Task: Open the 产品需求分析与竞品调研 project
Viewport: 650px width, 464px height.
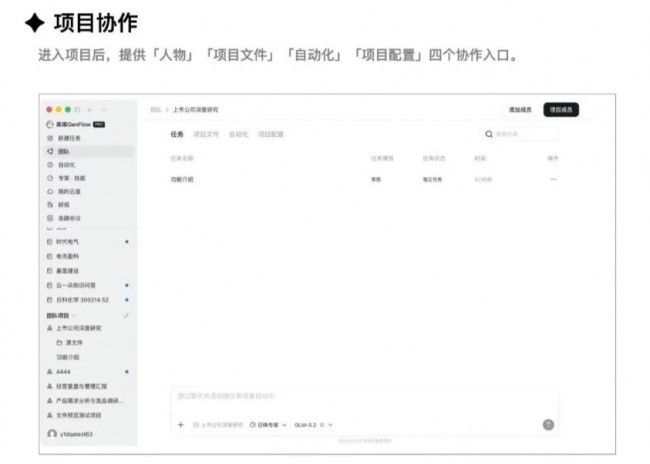Action: 89,401
